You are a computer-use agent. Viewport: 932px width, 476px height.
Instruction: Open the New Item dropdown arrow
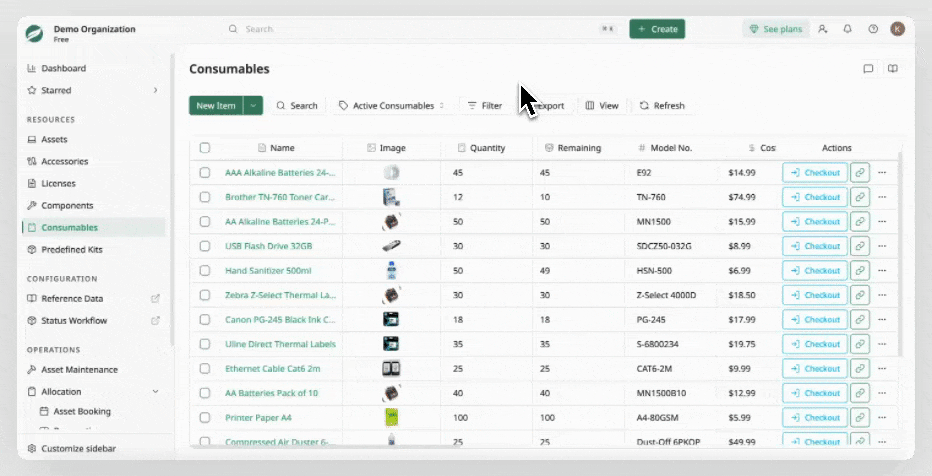click(253, 105)
